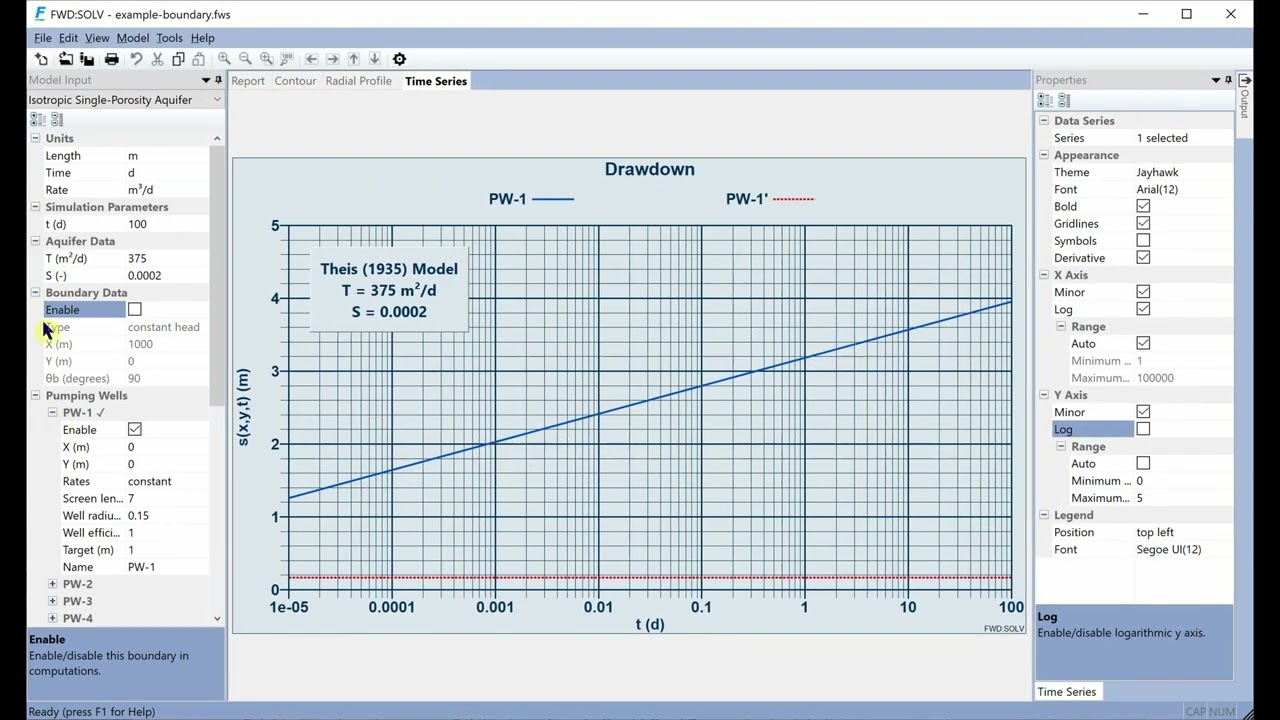Open the Help menu
Viewport: 1280px width, 720px height.
(202, 38)
